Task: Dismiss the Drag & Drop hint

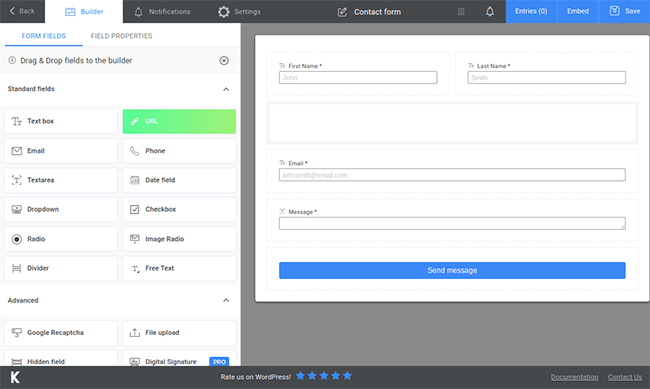Action: tap(224, 61)
